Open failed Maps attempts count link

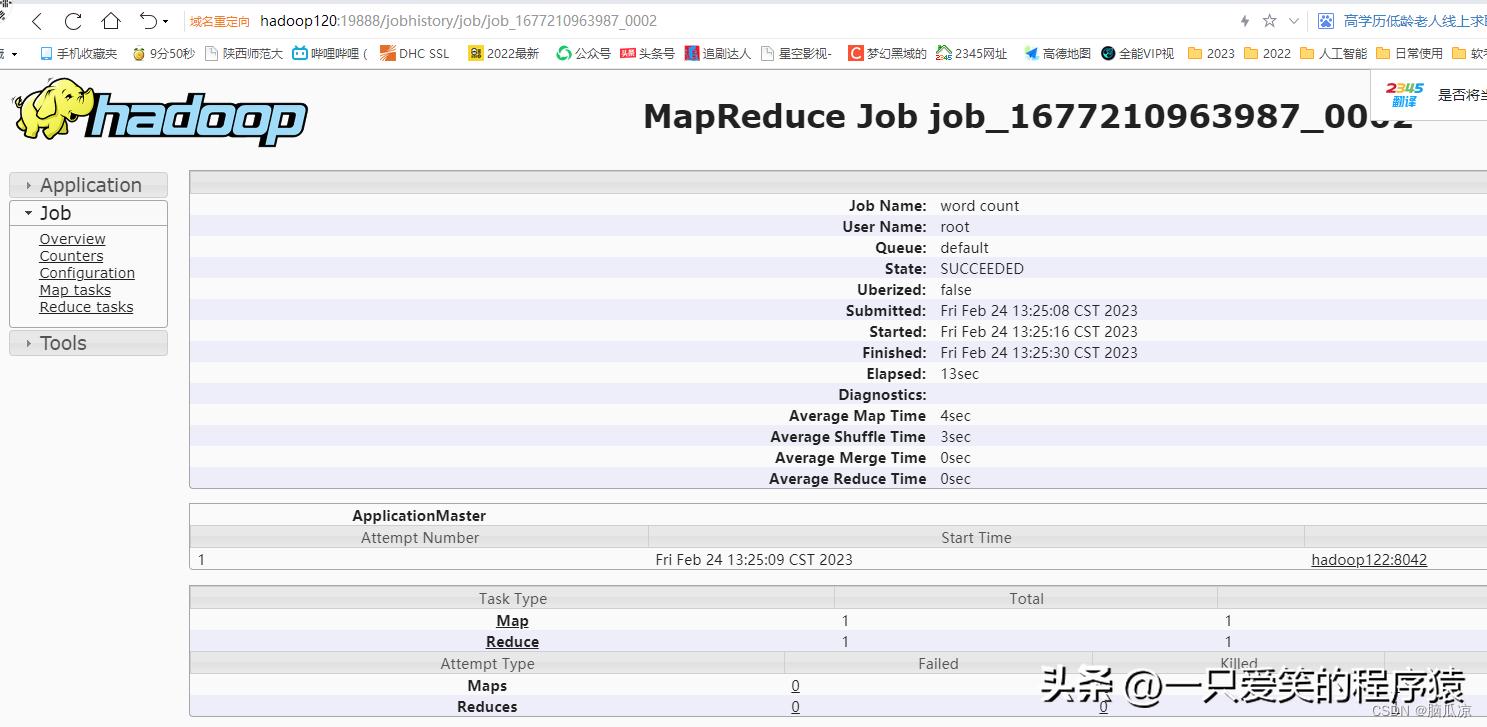click(x=795, y=686)
